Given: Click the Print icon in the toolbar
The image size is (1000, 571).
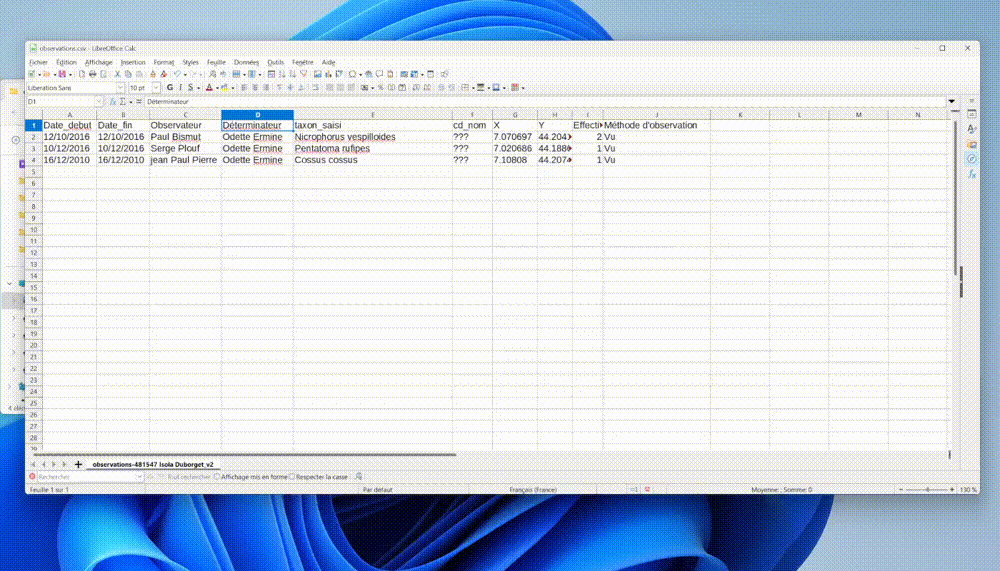Looking at the screenshot, I should coord(92,74).
